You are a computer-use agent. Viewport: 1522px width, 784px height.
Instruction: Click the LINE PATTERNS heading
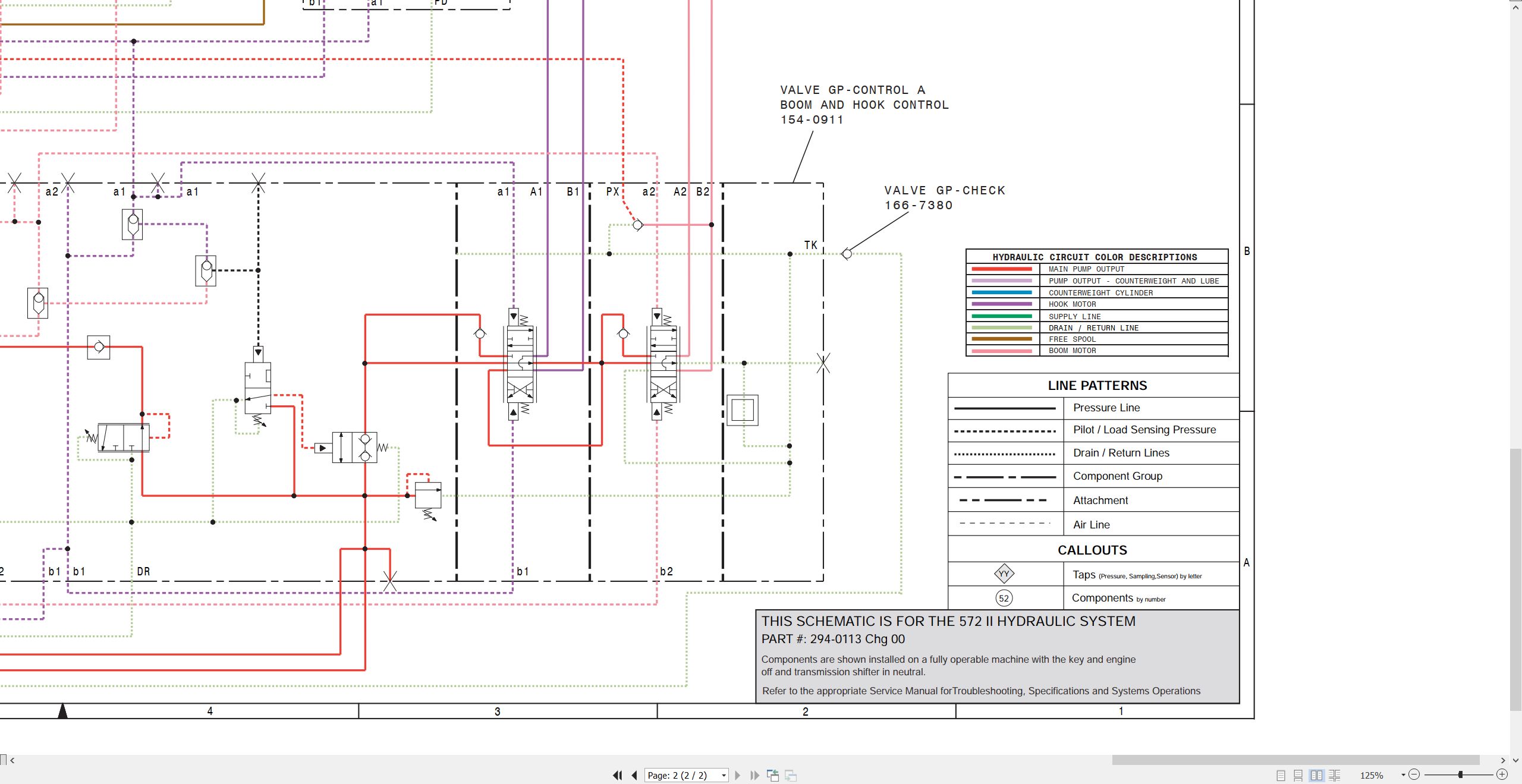tap(1097, 385)
